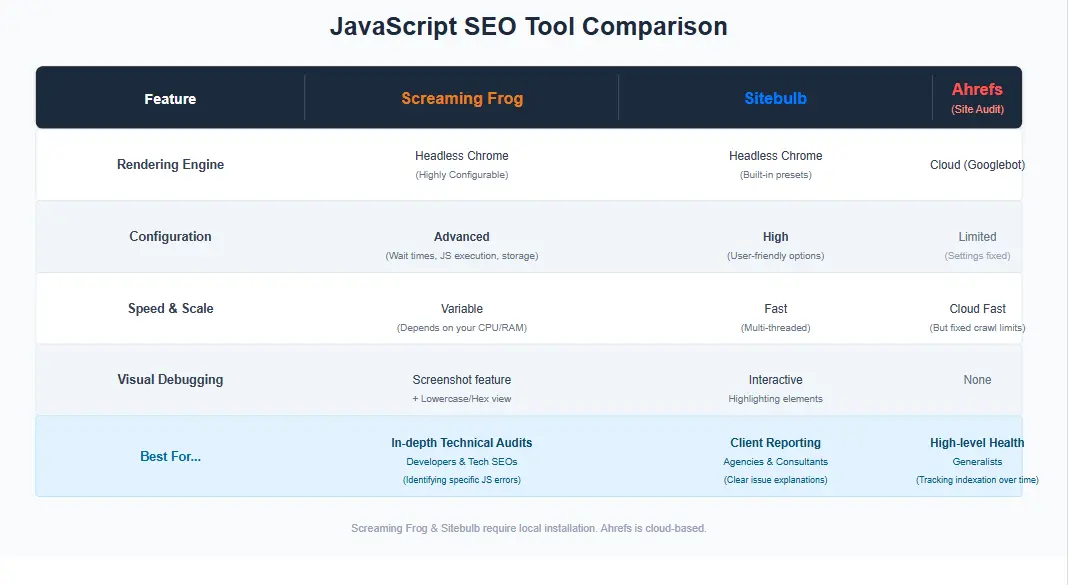Click Developers & Tech SEOs text
The image size is (1068, 585).
[x=462, y=462]
